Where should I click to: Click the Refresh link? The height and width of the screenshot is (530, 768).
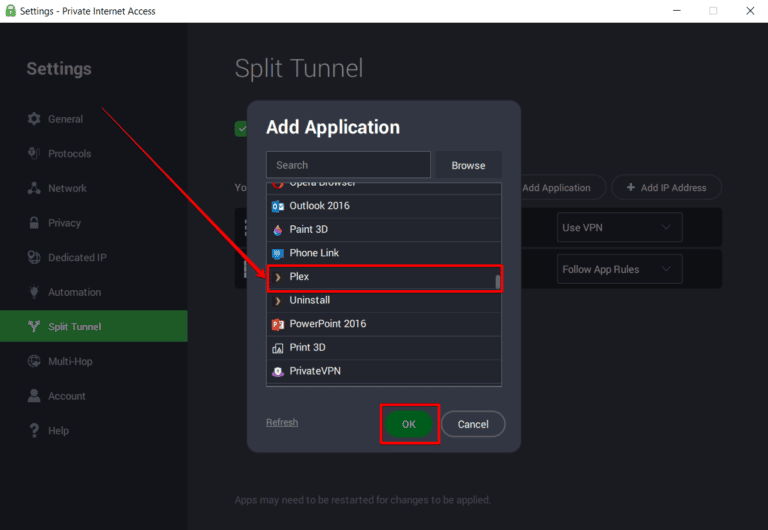(282, 422)
